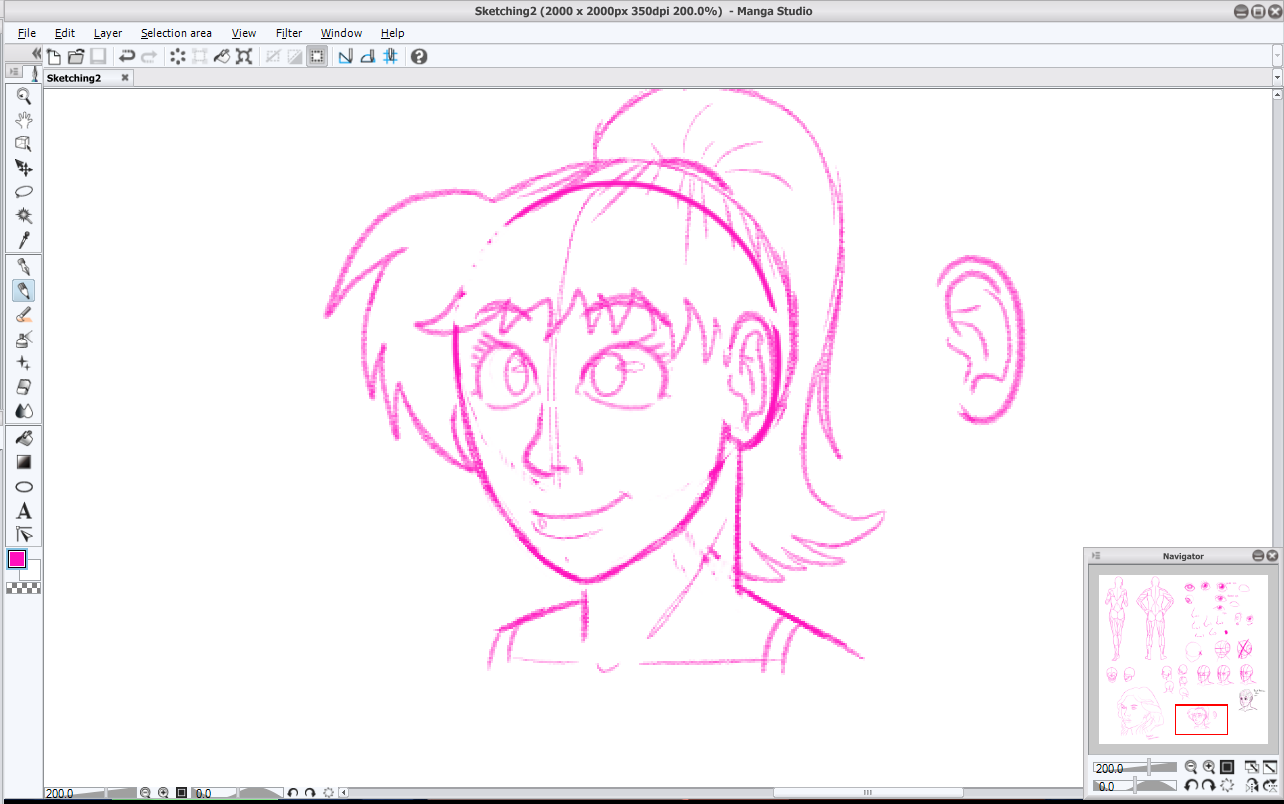Toggle show selection border button
1284x804 pixels.
[317, 57]
